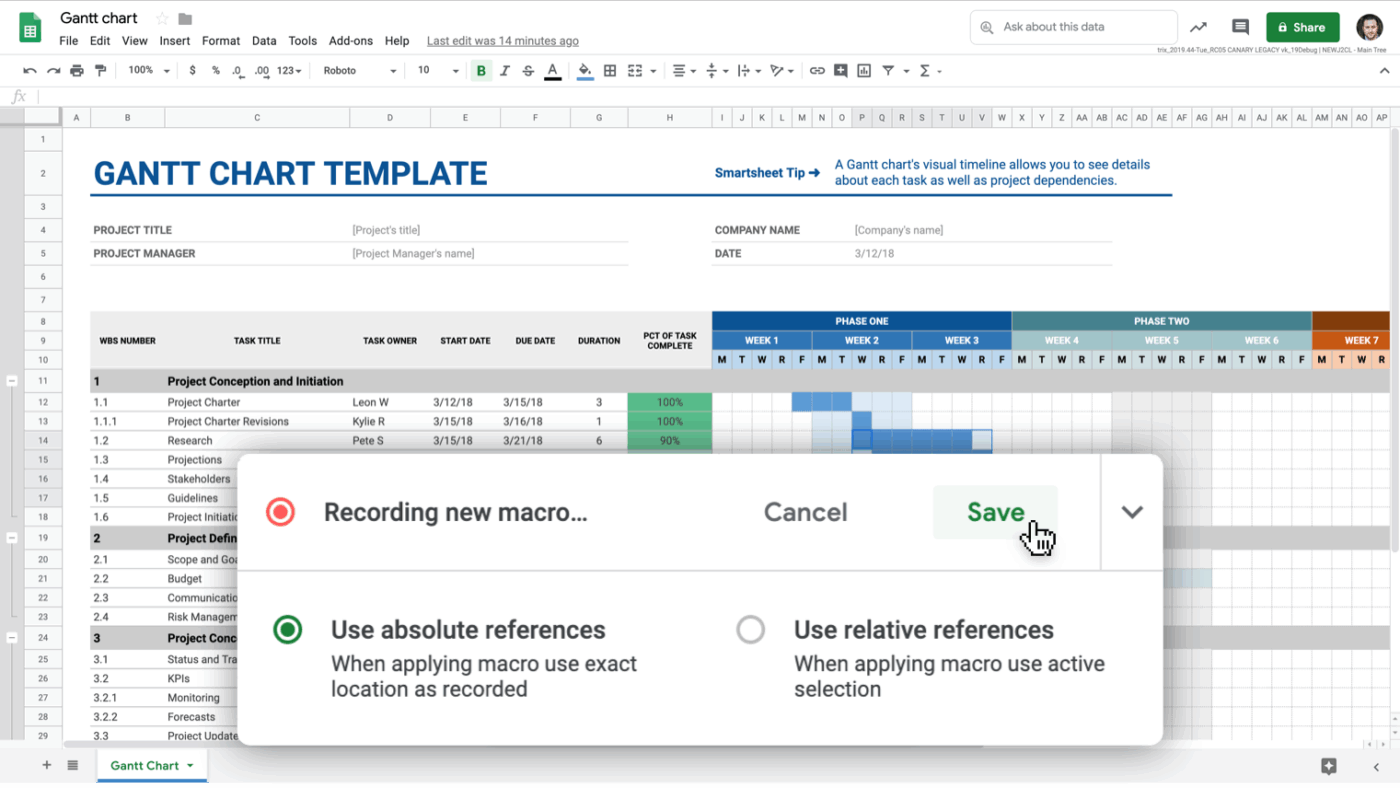Save the recorded macro
Viewport: 1400px width, 788px height.
coord(994,511)
